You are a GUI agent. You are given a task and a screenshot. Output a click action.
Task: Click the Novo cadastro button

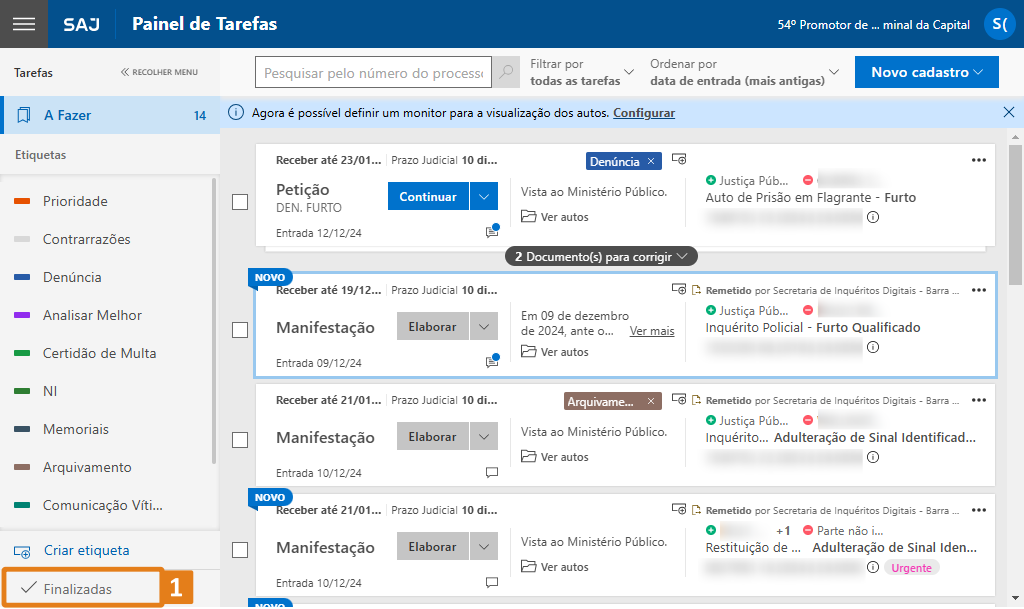[x=926, y=72]
